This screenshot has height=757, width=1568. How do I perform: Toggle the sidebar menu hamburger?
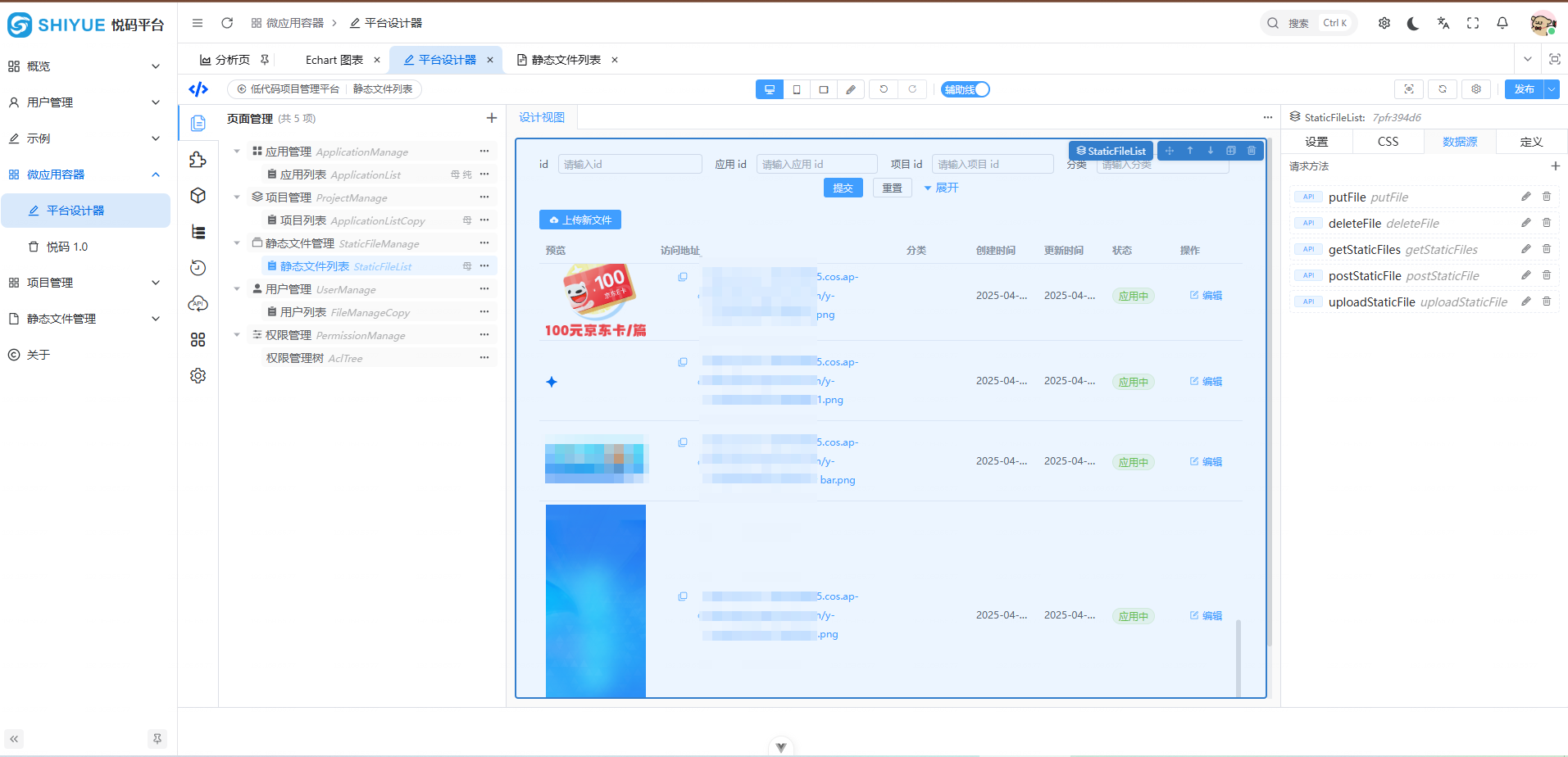[198, 23]
